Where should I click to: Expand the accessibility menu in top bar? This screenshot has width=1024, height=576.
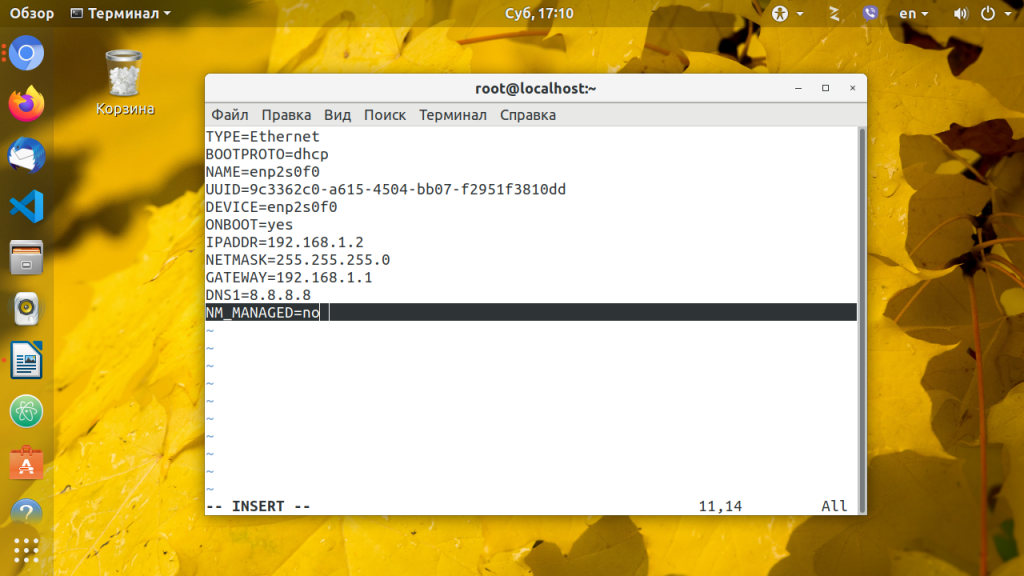point(788,13)
